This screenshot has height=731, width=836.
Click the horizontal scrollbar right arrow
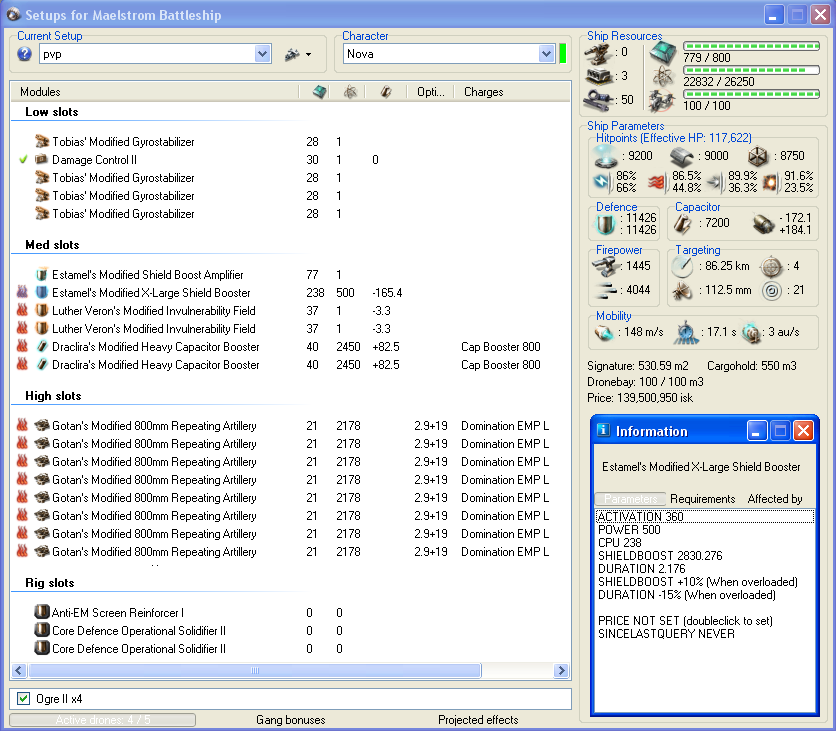[x=562, y=671]
